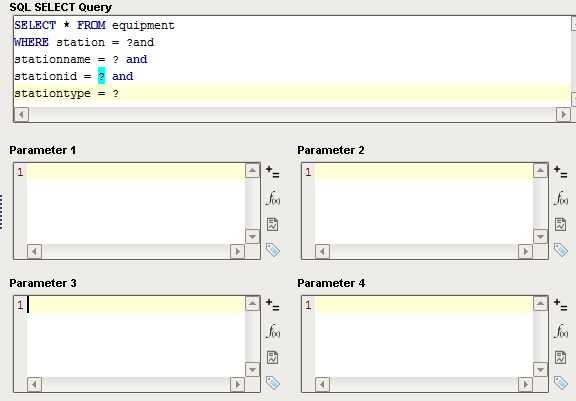Open the function (fx) editor for Parameter 2
This screenshot has width=576, height=401.
click(x=561, y=198)
